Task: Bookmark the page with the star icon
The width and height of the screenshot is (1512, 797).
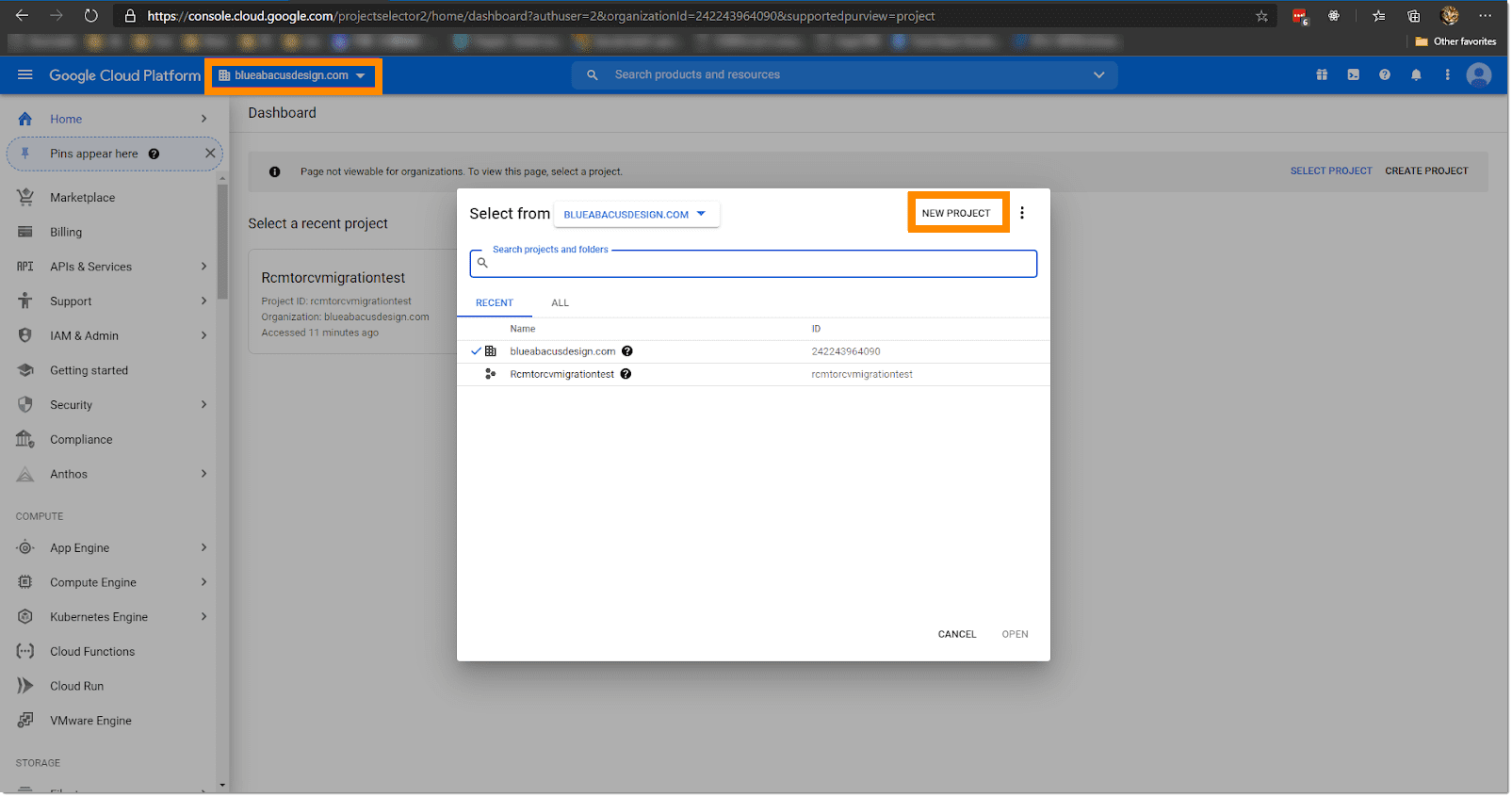Action: tap(1261, 16)
